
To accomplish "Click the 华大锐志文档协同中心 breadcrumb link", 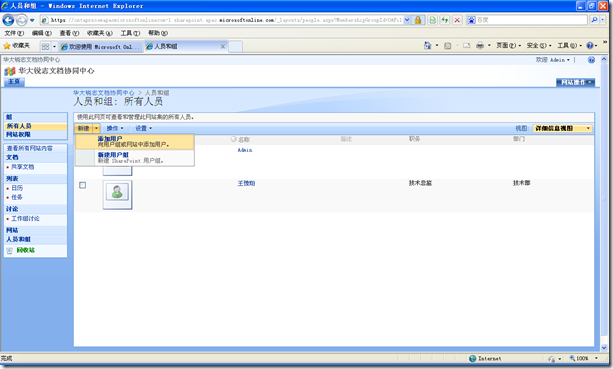I will click(x=104, y=93).
